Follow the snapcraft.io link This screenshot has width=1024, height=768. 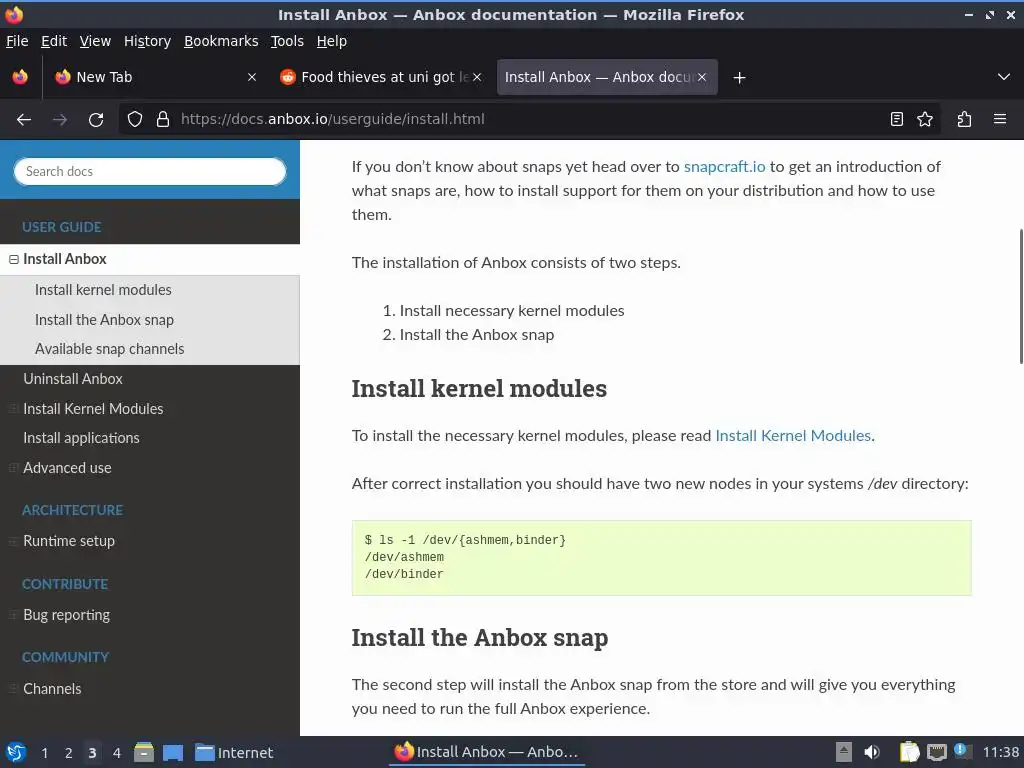click(x=724, y=167)
